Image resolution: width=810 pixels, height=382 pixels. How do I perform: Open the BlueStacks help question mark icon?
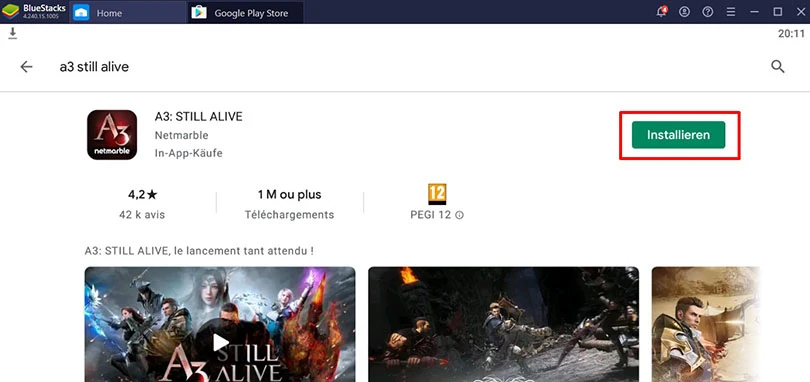pyautogui.click(x=708, y=11)
